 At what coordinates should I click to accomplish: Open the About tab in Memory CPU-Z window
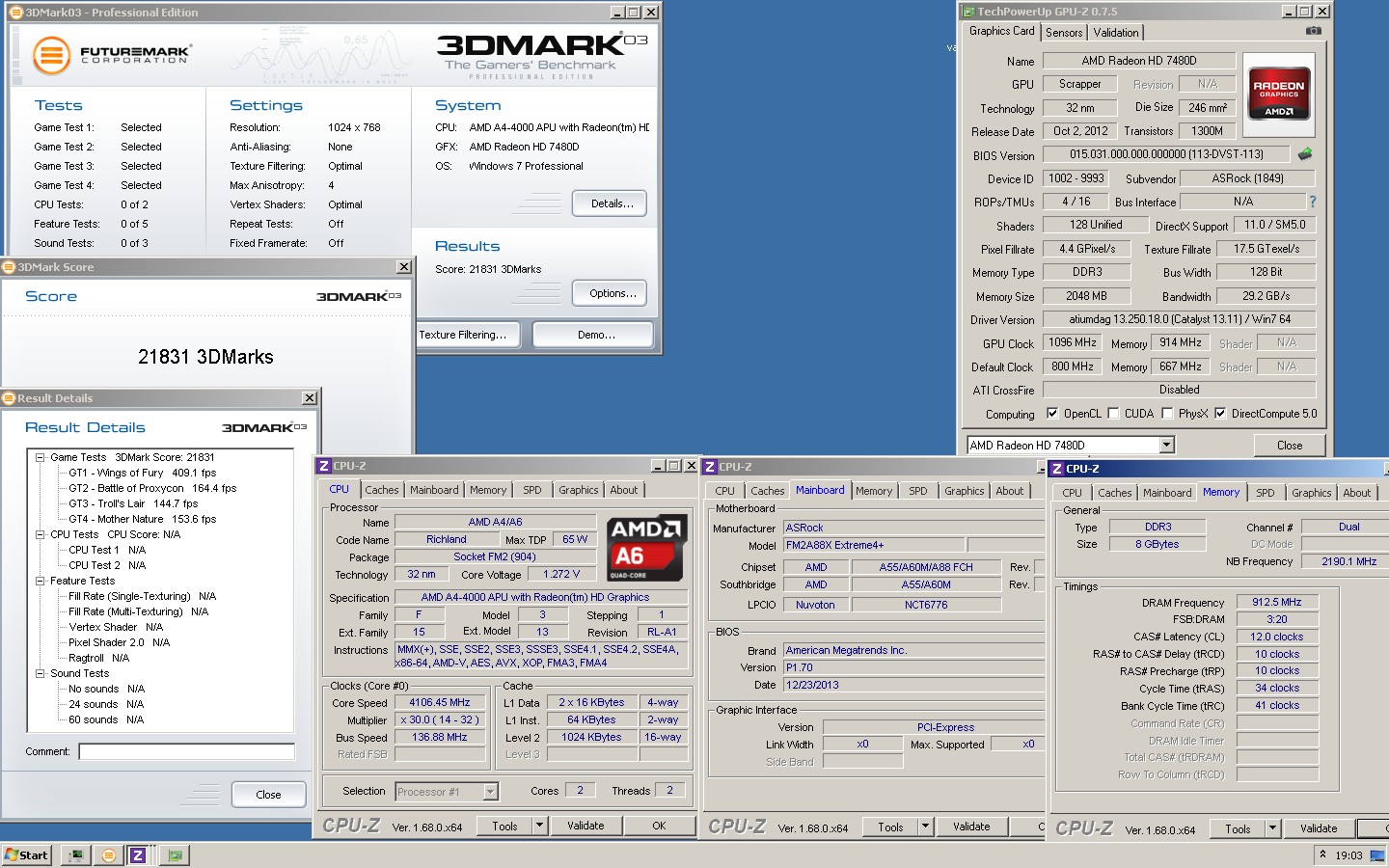tap(1357, 493)
